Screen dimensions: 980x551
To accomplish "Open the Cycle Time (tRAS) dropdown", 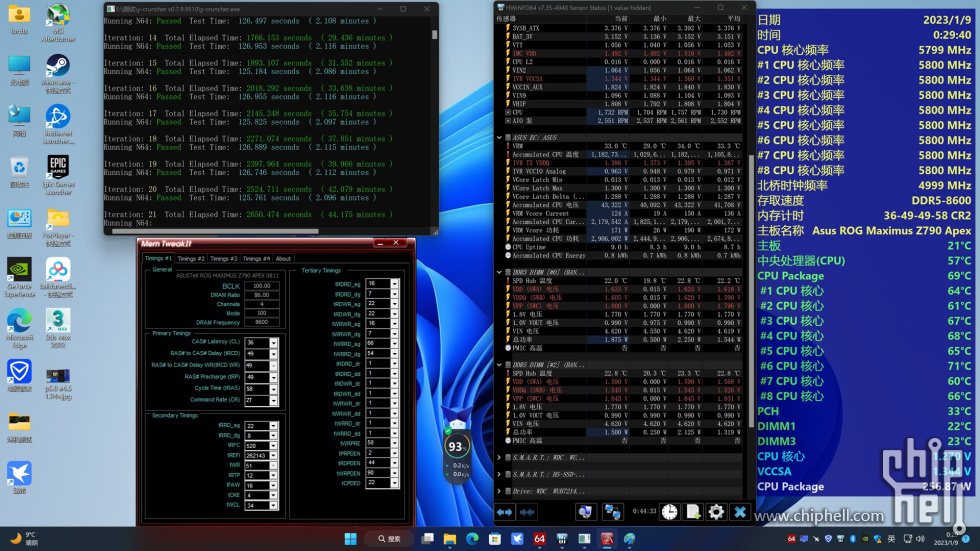I will coord(273,389).
